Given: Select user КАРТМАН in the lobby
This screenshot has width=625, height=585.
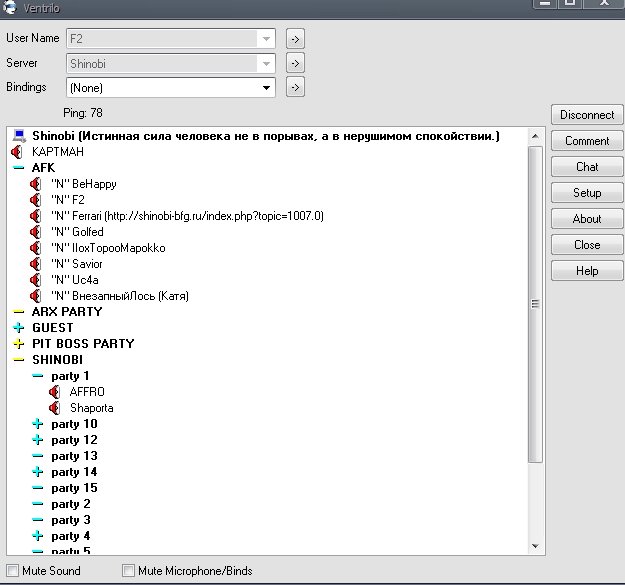Looking at the screenshot, I should [x=58, y=152].
